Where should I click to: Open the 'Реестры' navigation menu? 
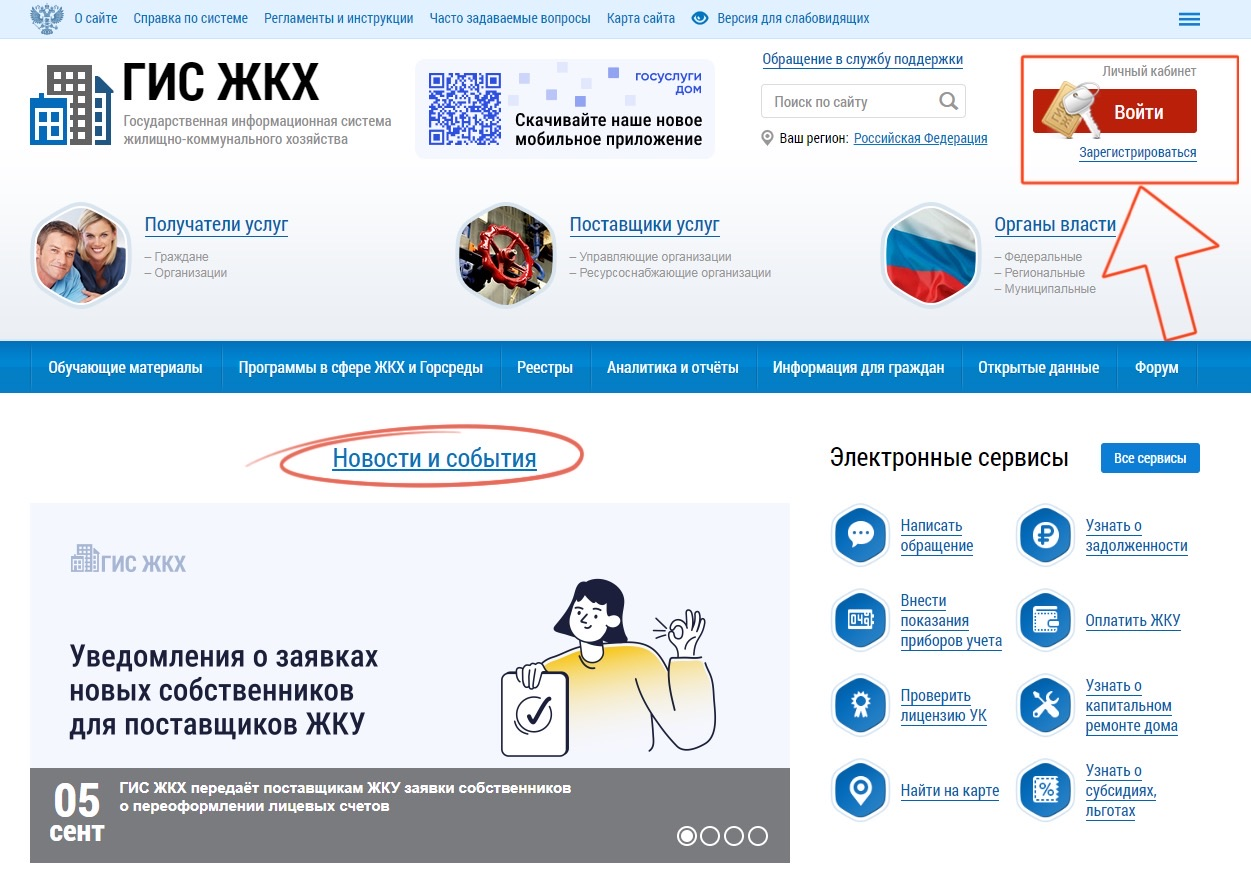coord(545,367)
